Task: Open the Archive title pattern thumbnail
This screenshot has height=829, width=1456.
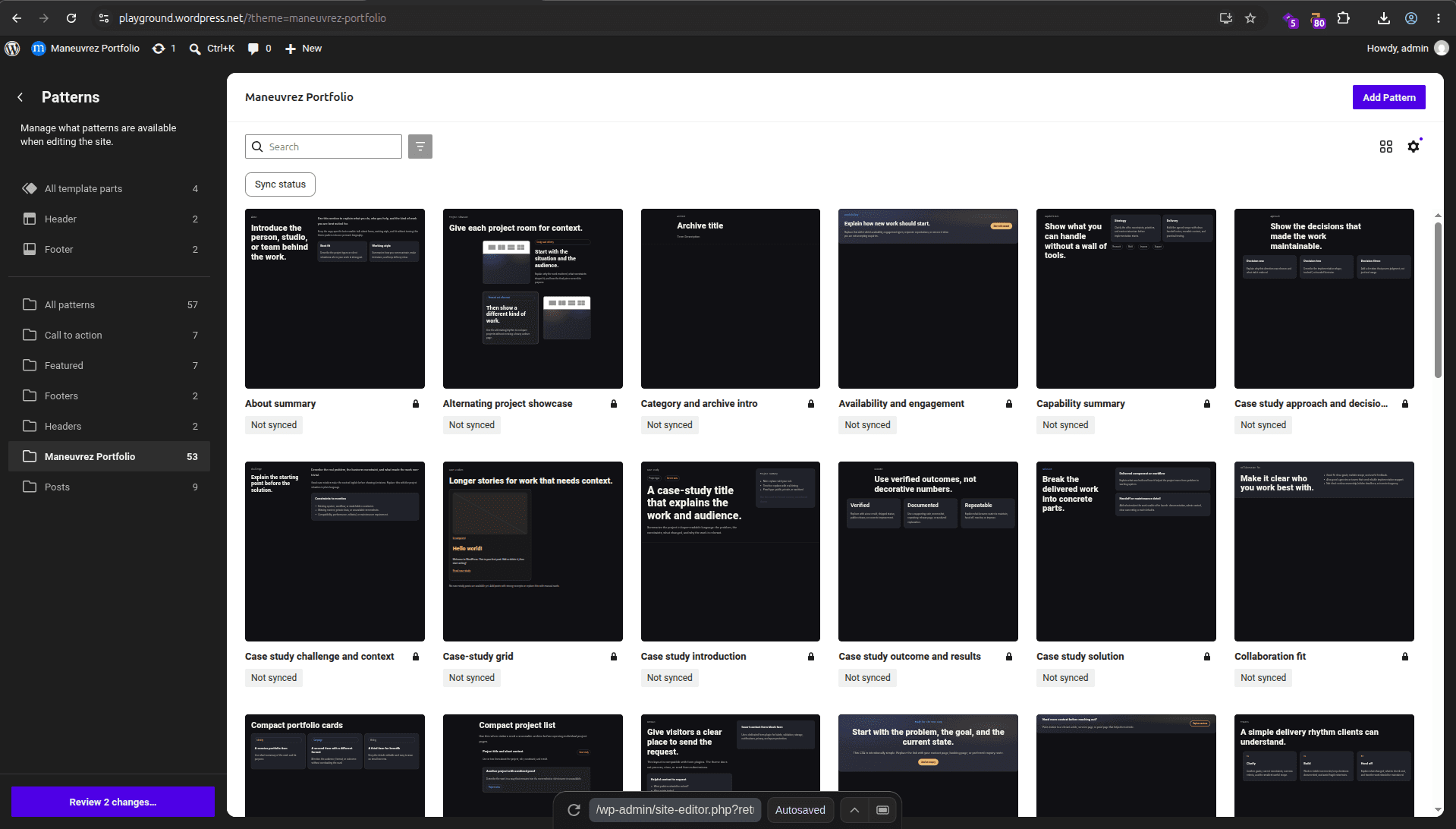Action: point(730,298)
